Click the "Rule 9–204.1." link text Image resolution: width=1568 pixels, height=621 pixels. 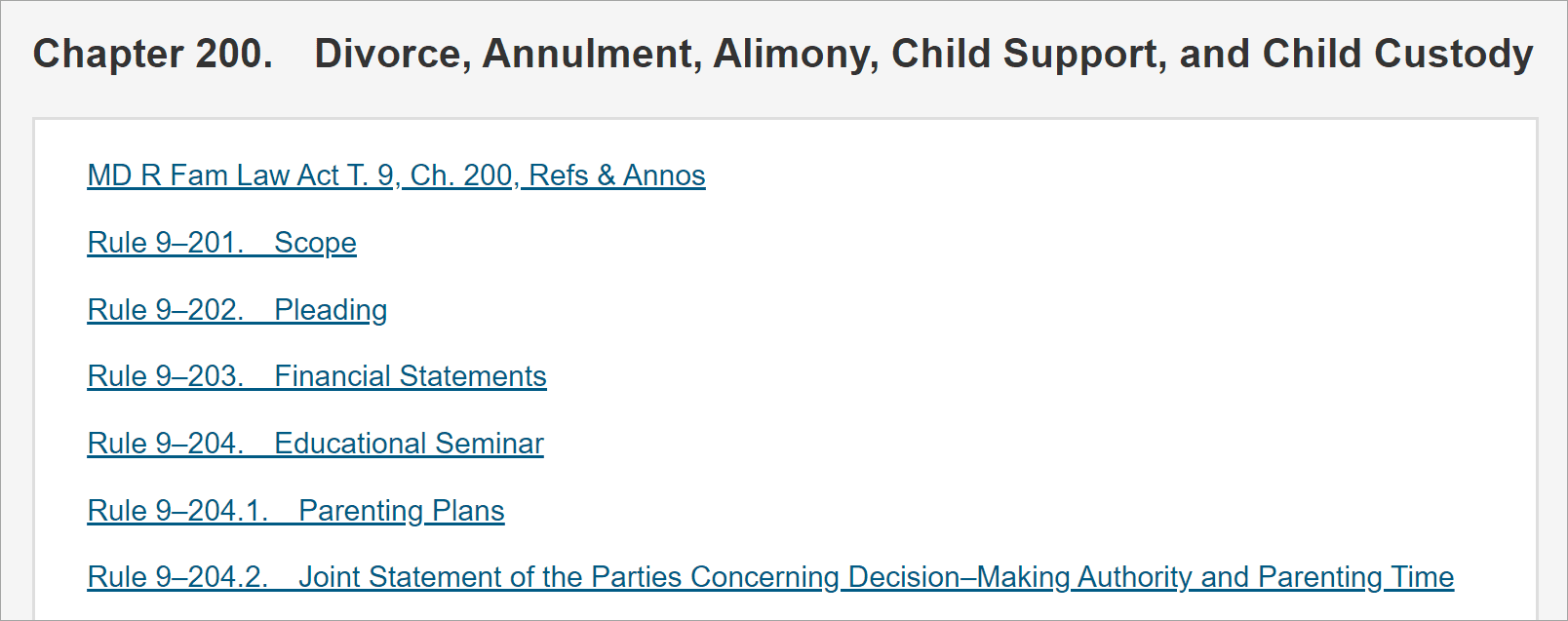pyautogui.click(x=177, y=511)
